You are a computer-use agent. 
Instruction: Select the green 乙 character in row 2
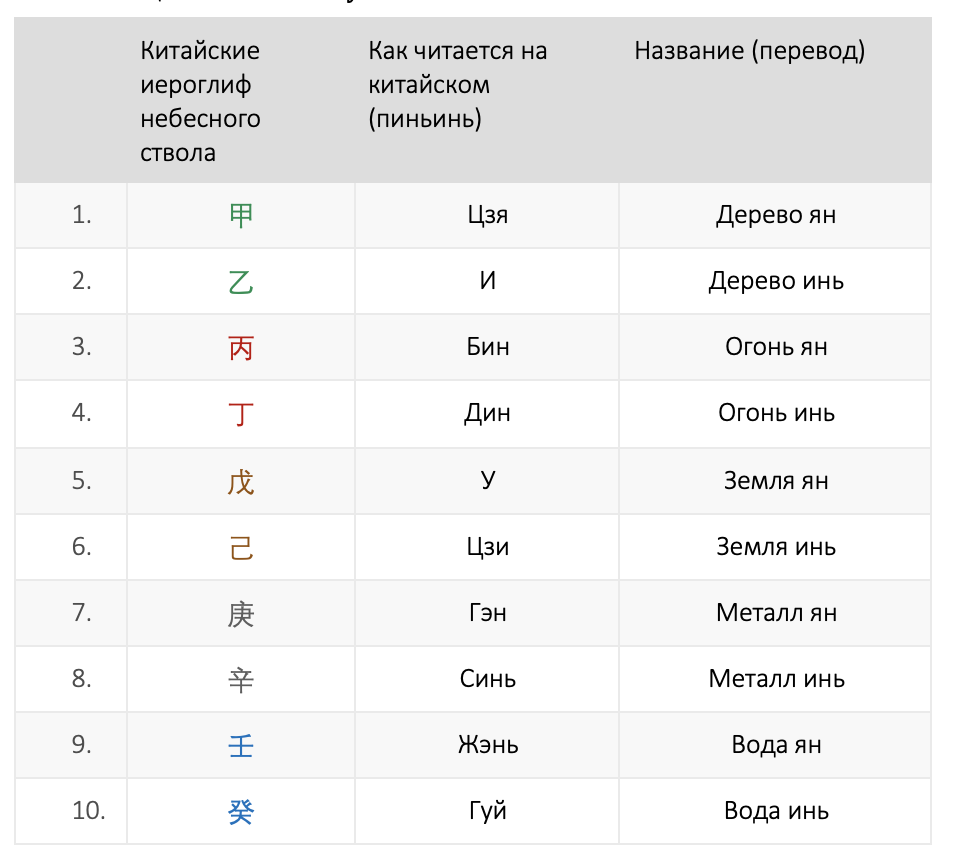click(x=241, y=282)
